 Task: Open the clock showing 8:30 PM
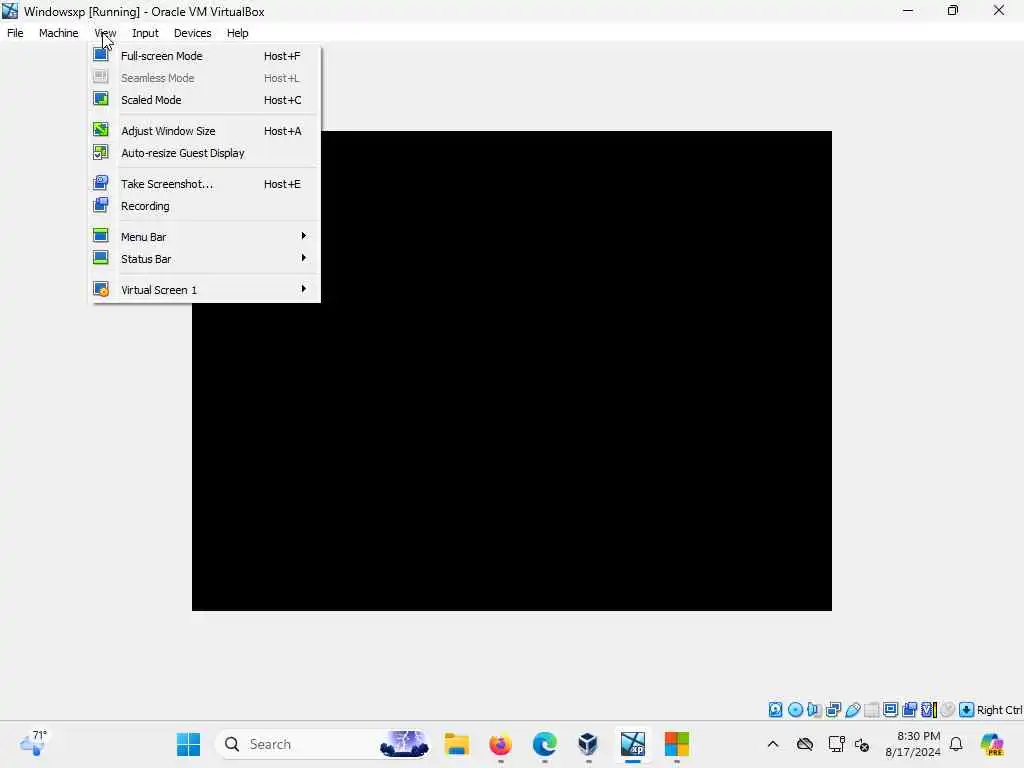point(913,744)
